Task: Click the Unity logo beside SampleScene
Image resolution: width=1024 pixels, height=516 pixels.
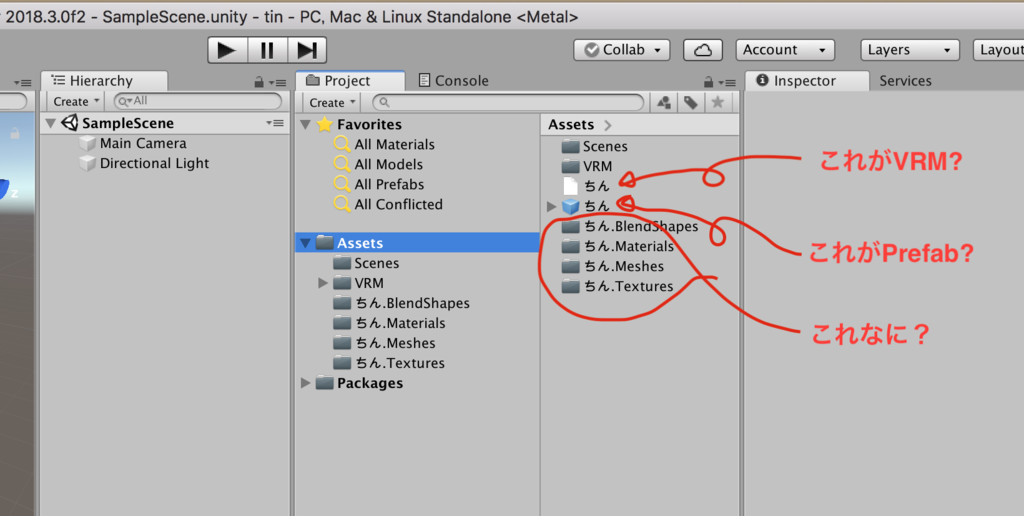Action: [x=69, y=123]
